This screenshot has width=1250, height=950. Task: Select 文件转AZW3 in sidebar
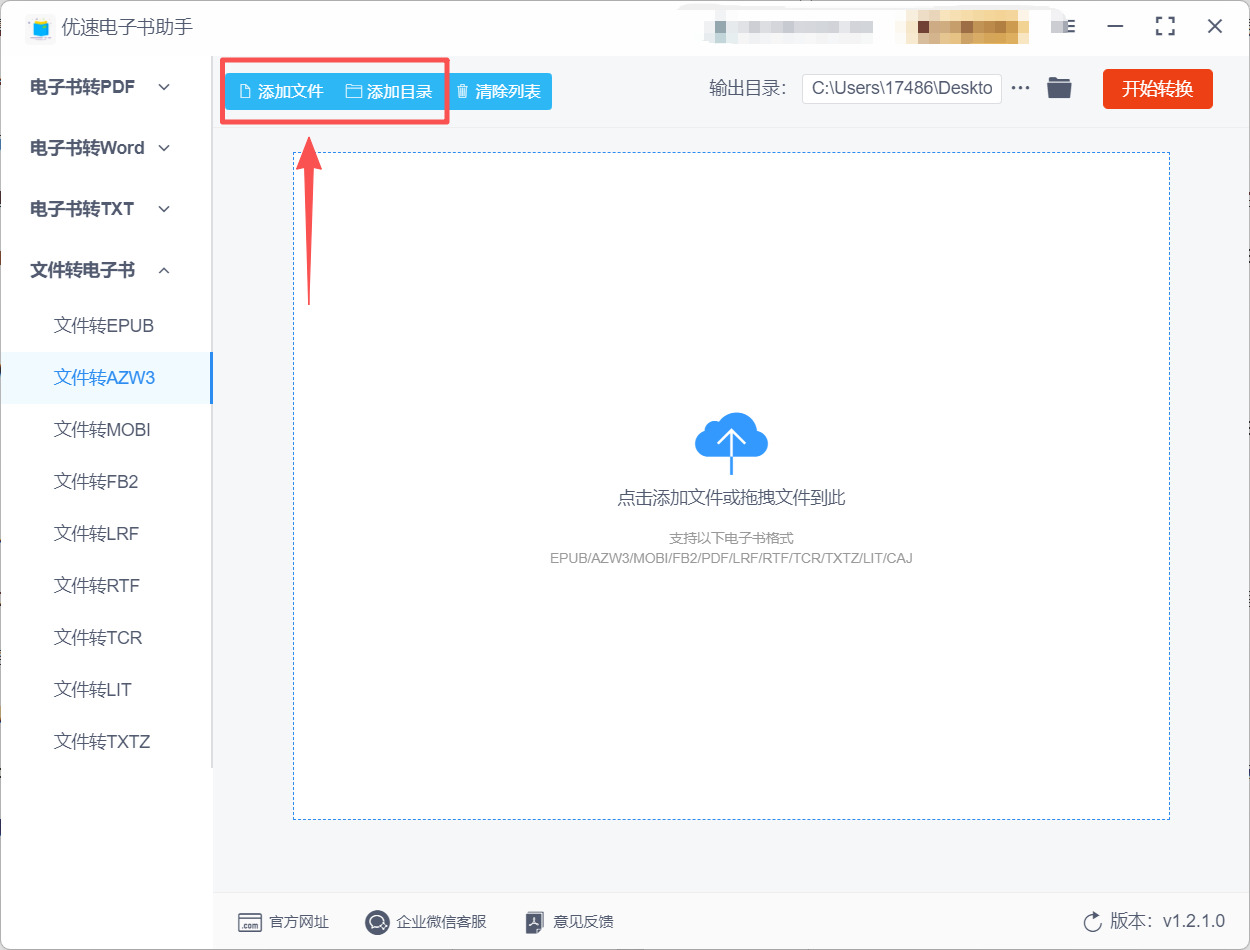click(104, 378)
